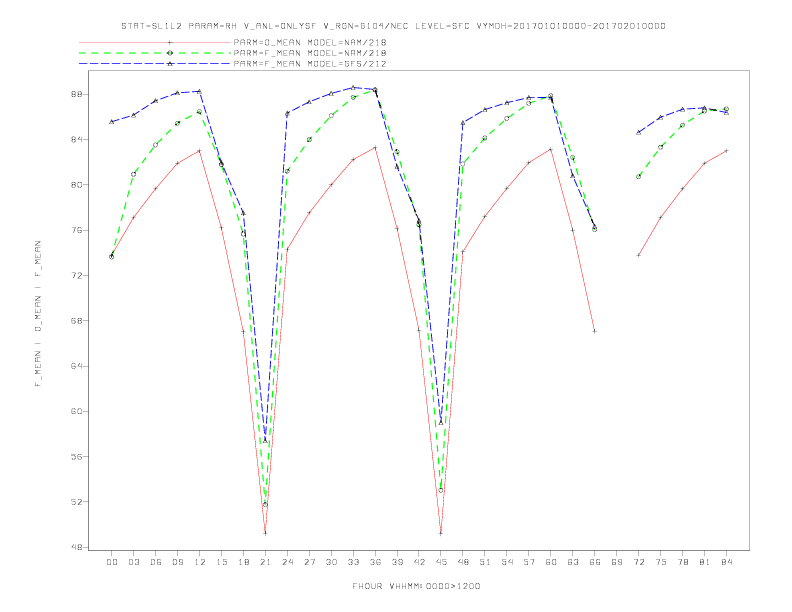Click the y-axis tick label 48
Viewport: 792px width, 612px height.
[x=78, y=547]
